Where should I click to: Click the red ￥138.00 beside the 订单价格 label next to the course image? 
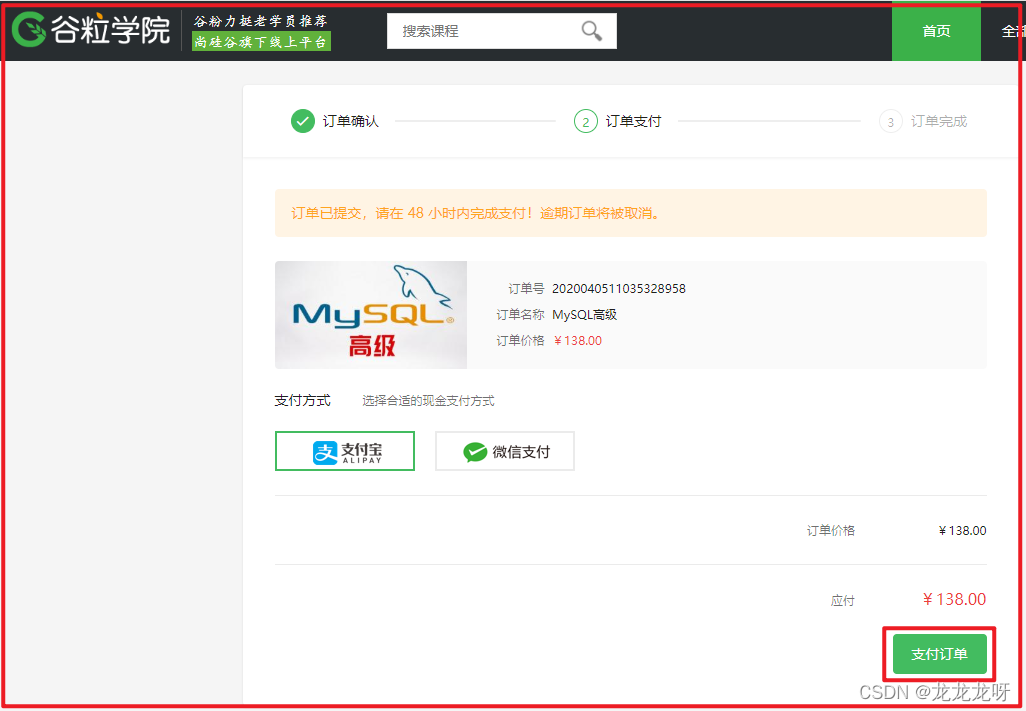pyautogui.click(x=578, y=341)
